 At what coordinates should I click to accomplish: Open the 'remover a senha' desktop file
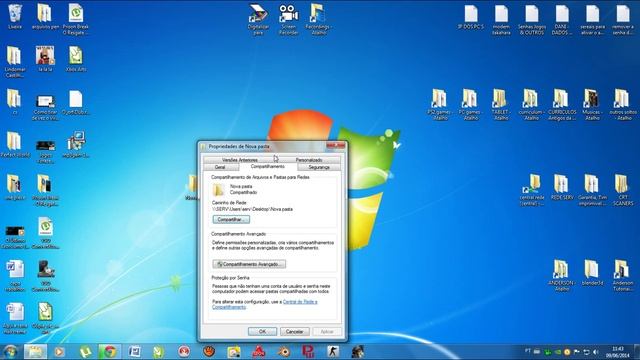(x=623, y=19)
